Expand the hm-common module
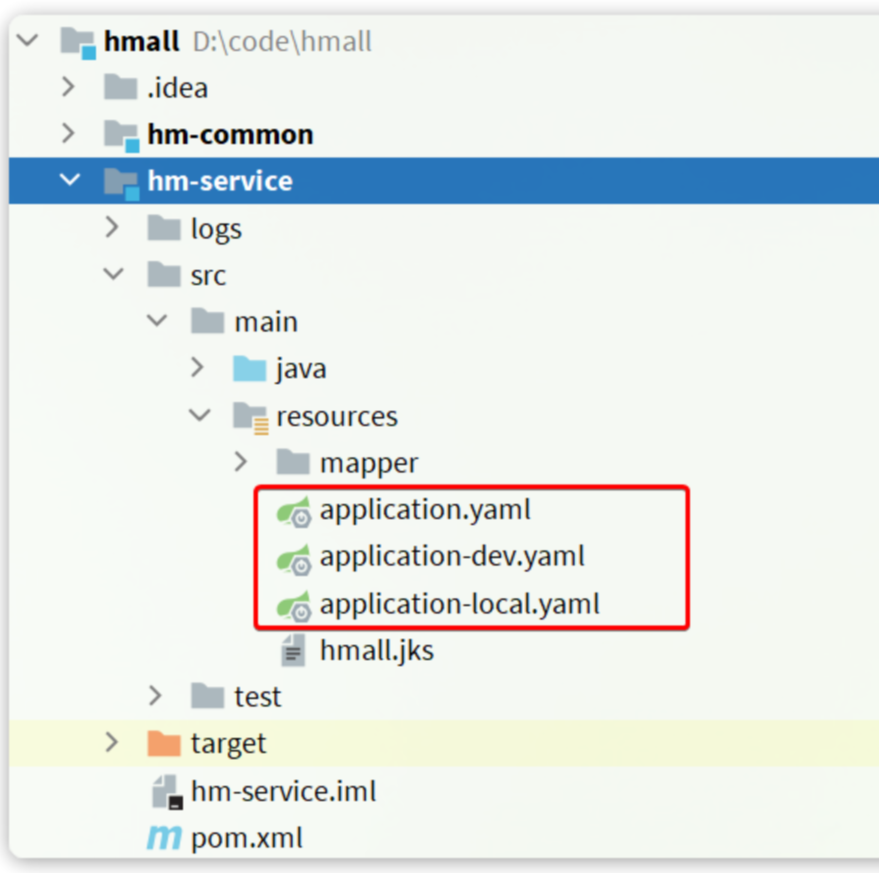879x873 pixels. [x=68, y=133]
